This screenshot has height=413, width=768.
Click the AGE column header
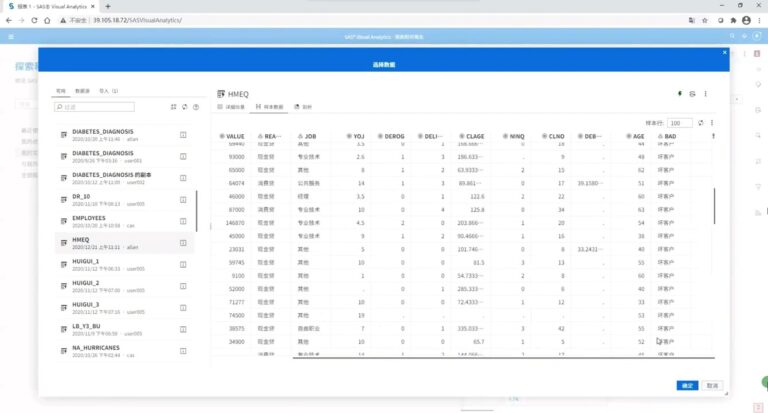tap(635, 136)
